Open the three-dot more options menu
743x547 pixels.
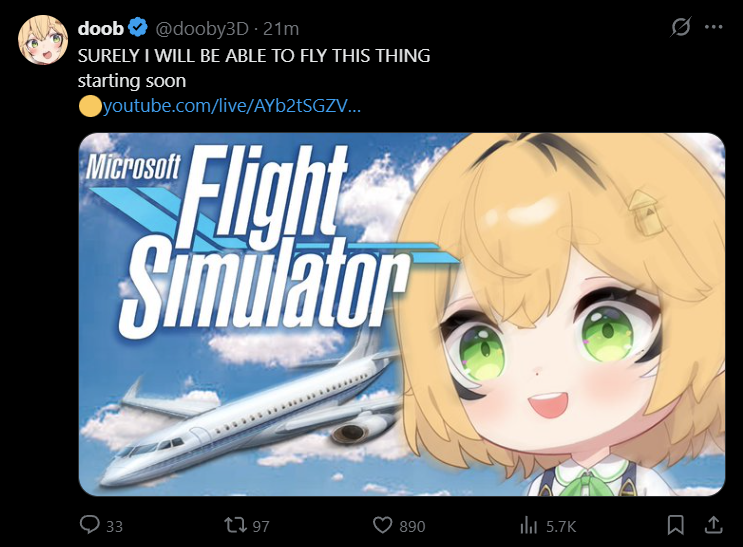[713, 27]
